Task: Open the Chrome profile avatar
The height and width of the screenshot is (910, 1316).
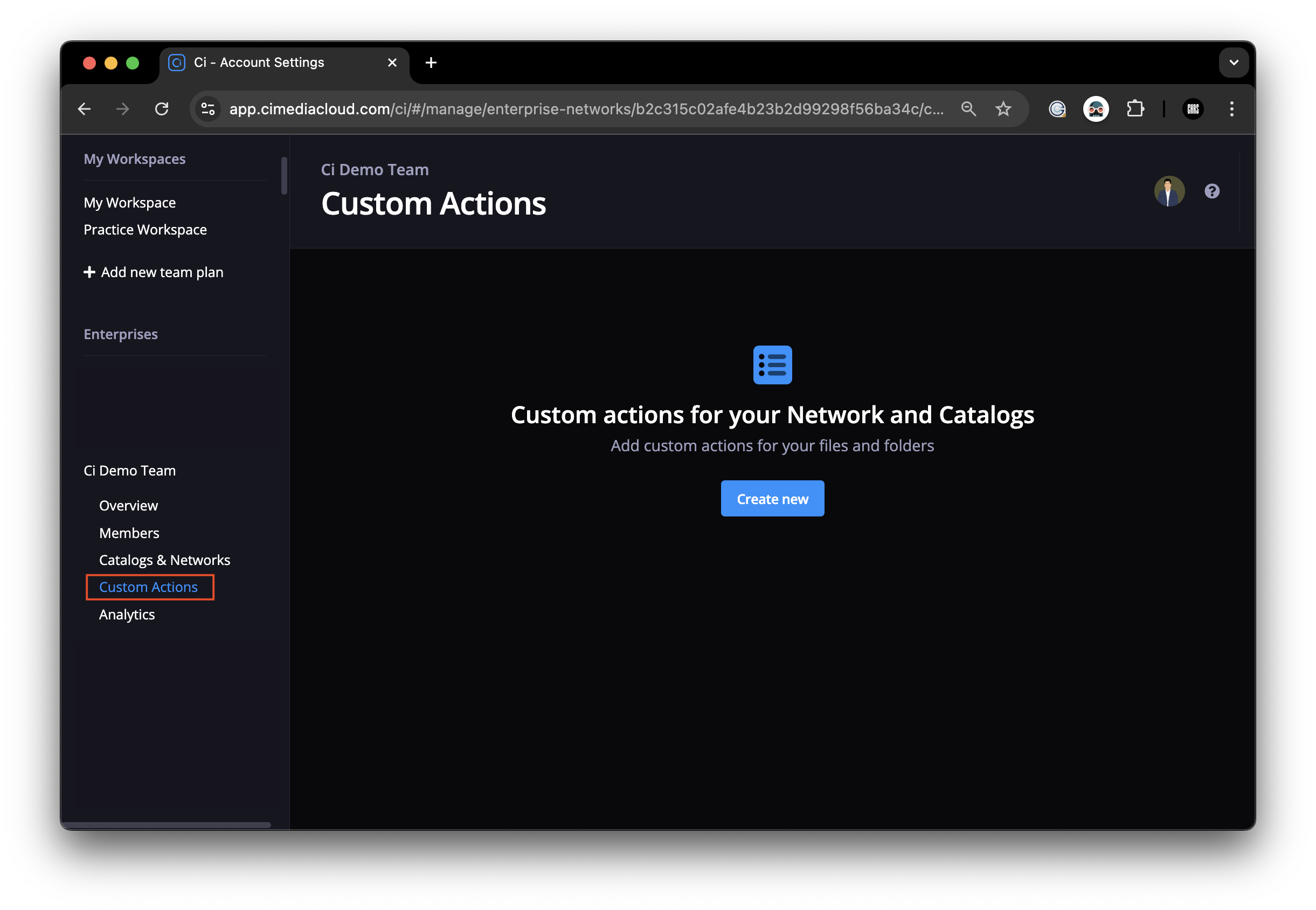Action: pyautogui.click(x=1193, y=109)
